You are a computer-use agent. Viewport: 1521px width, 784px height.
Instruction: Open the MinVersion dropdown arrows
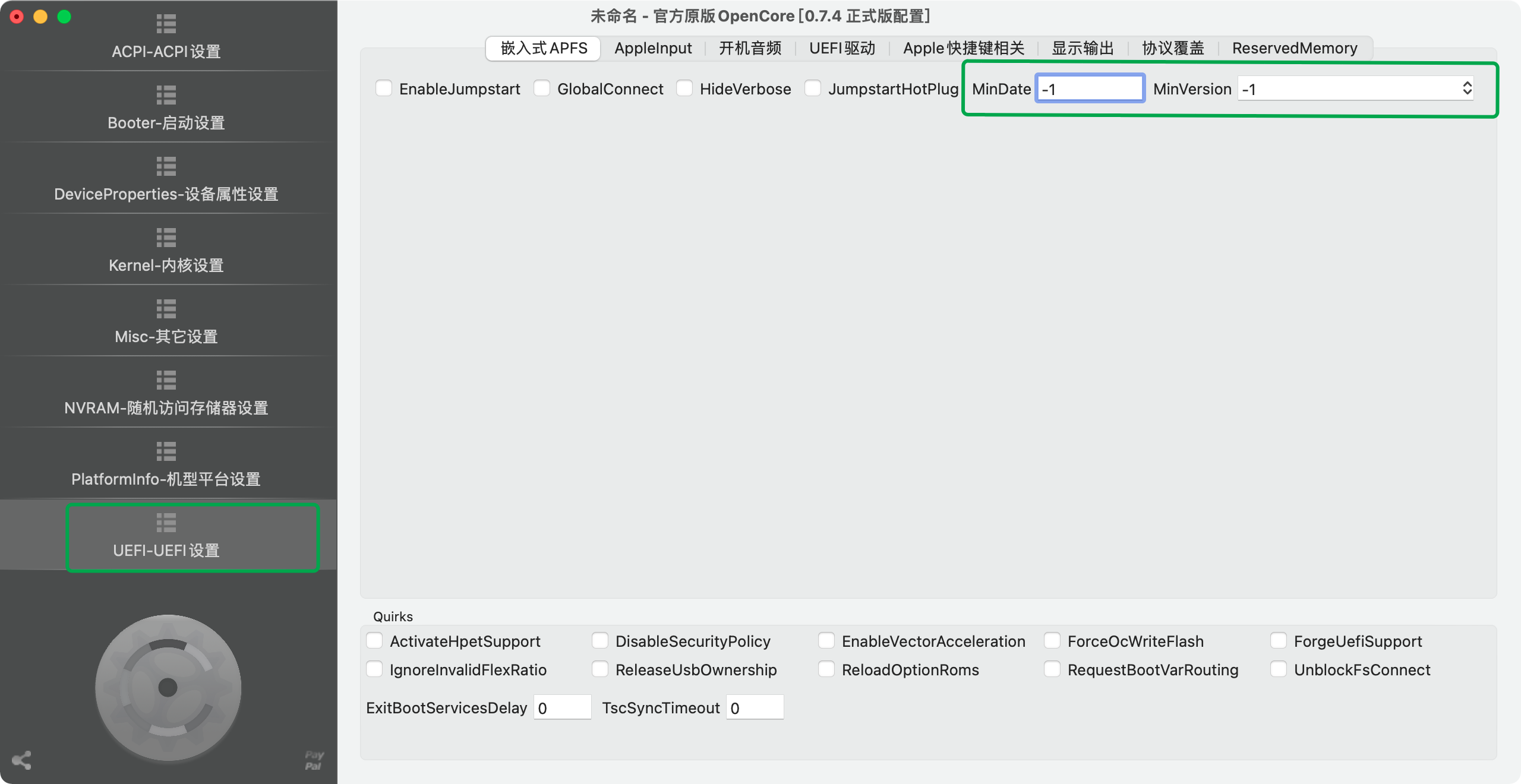[x=1467, y=88]
